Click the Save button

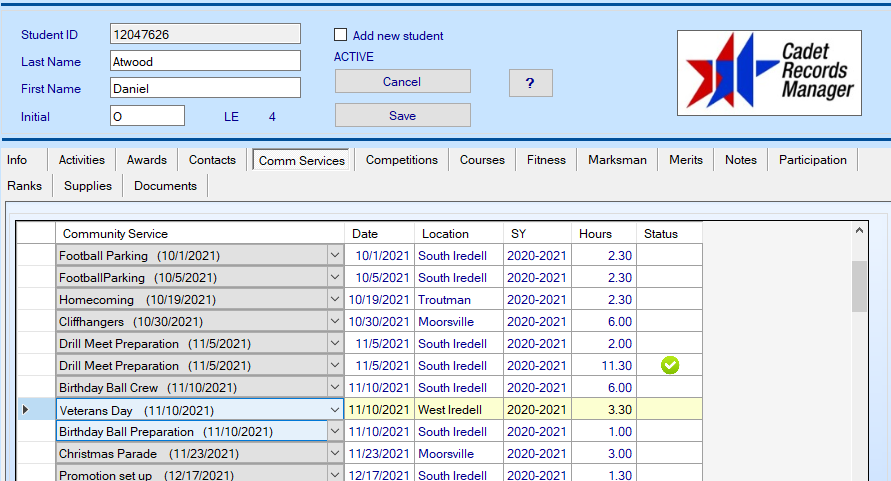402,116
